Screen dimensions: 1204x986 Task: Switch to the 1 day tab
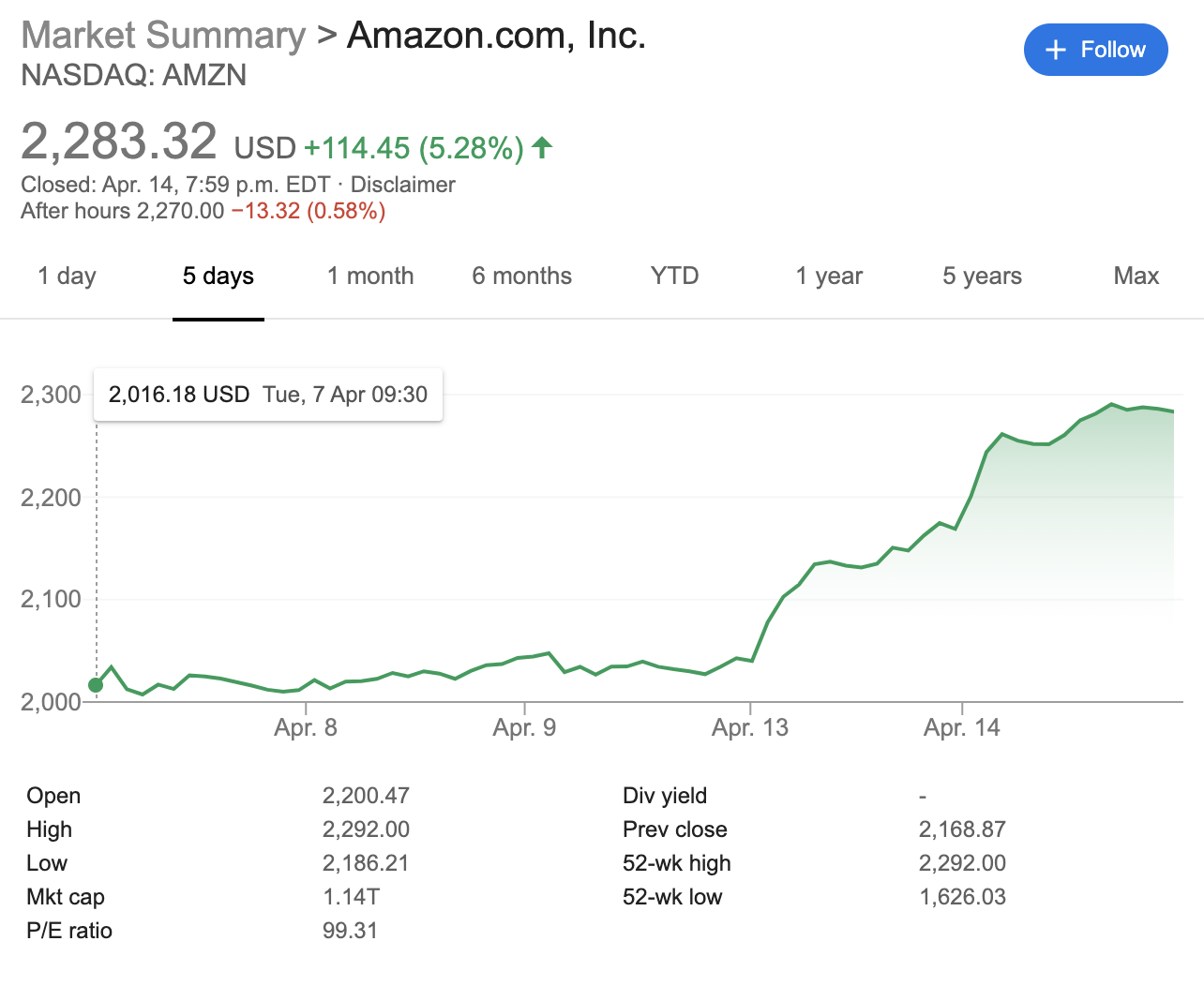(67, 276)
